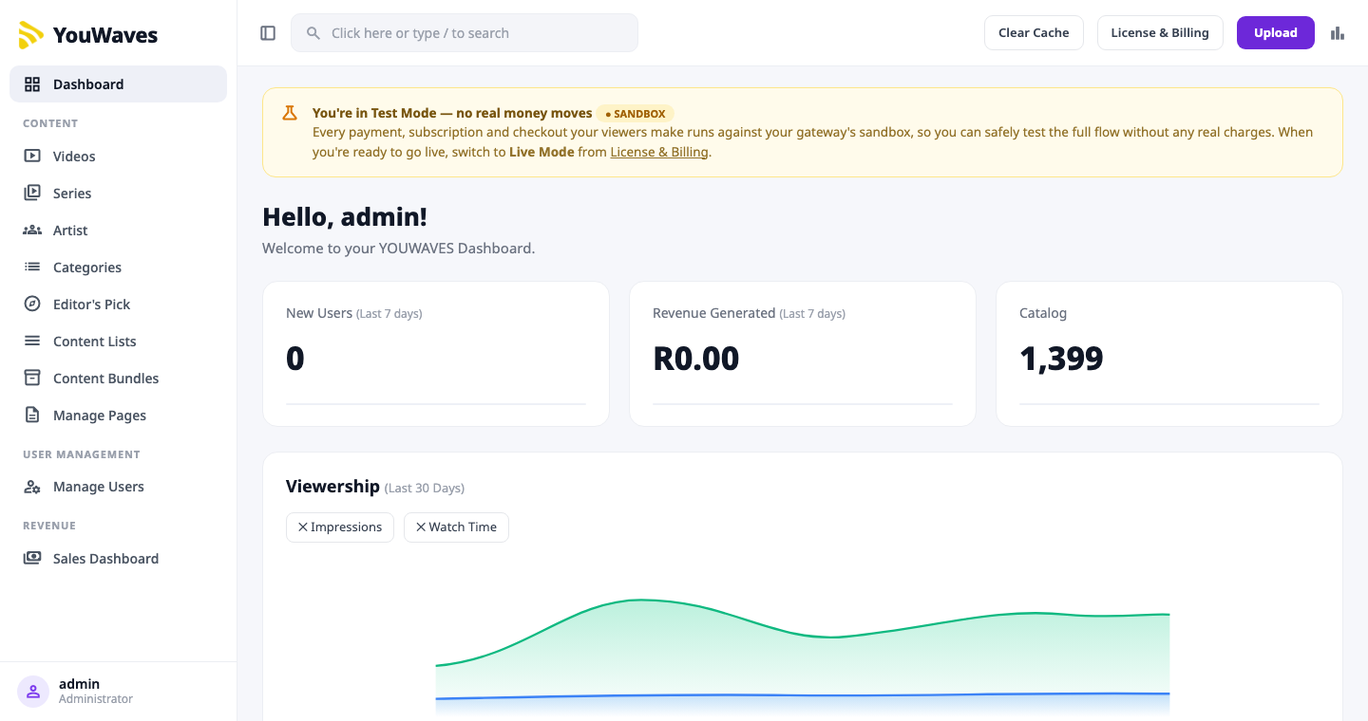The width and height of the screenshot is (1368, 721).
Task: Click the Content Lists lines icon
Action: [33, 341]
